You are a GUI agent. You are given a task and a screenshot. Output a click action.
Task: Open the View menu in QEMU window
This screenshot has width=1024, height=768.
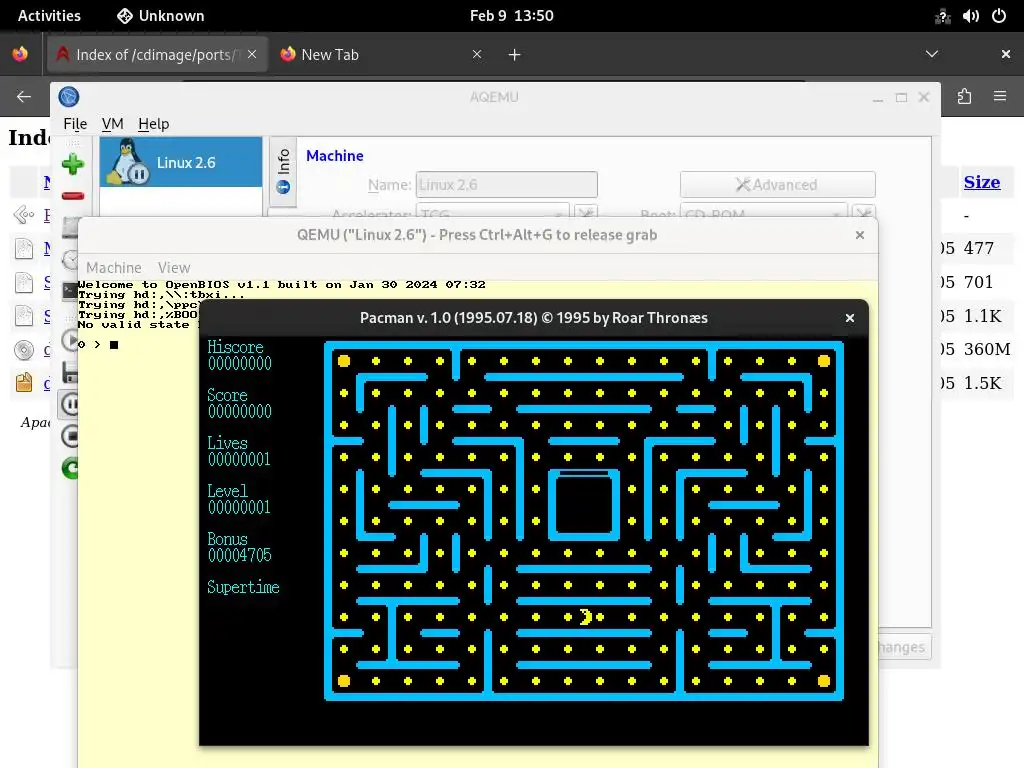[174, 268]
